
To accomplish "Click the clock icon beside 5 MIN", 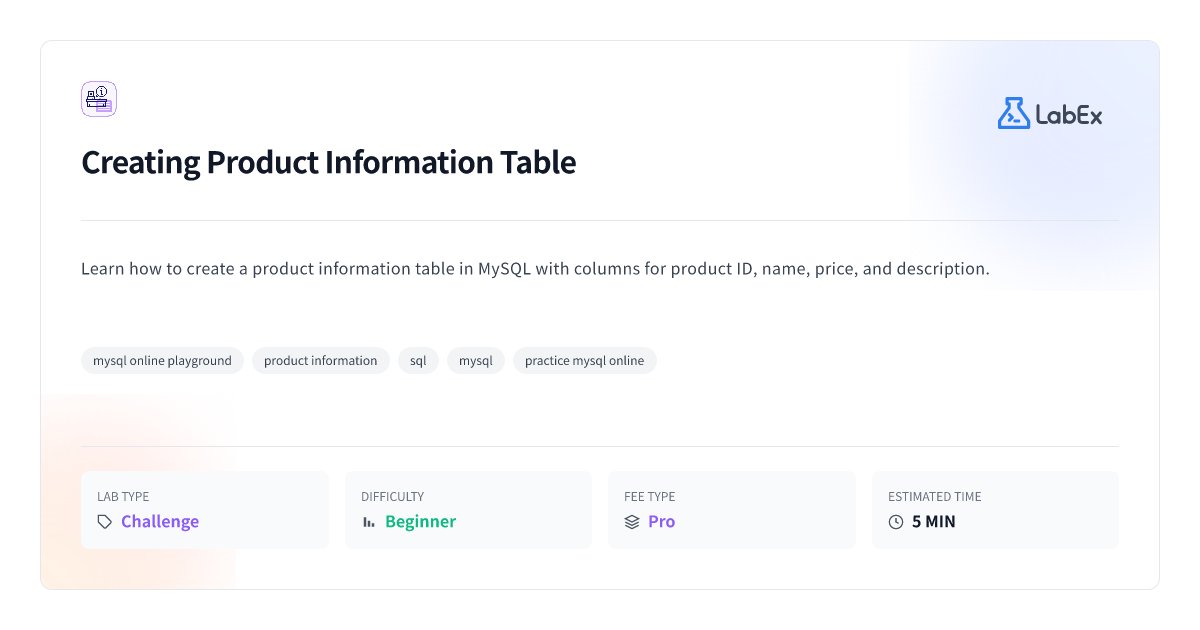I will (x=896, y=521).
